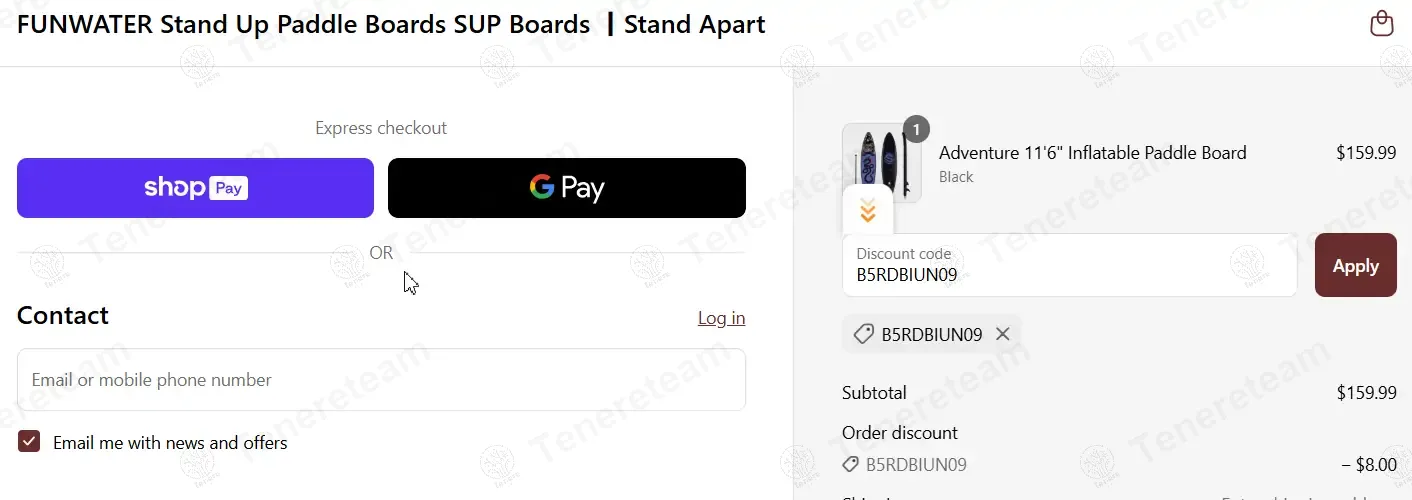The width and height of the screenshot is (1412, 500).
Task: Click the Express checkout label
Action: click(x=381, y=128)
